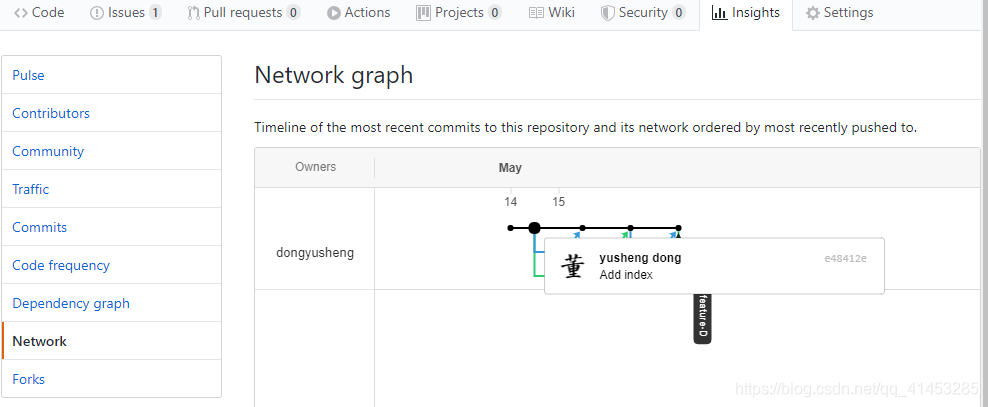
Task: Click the Insights graph icon
Action: tap(720, 13)
